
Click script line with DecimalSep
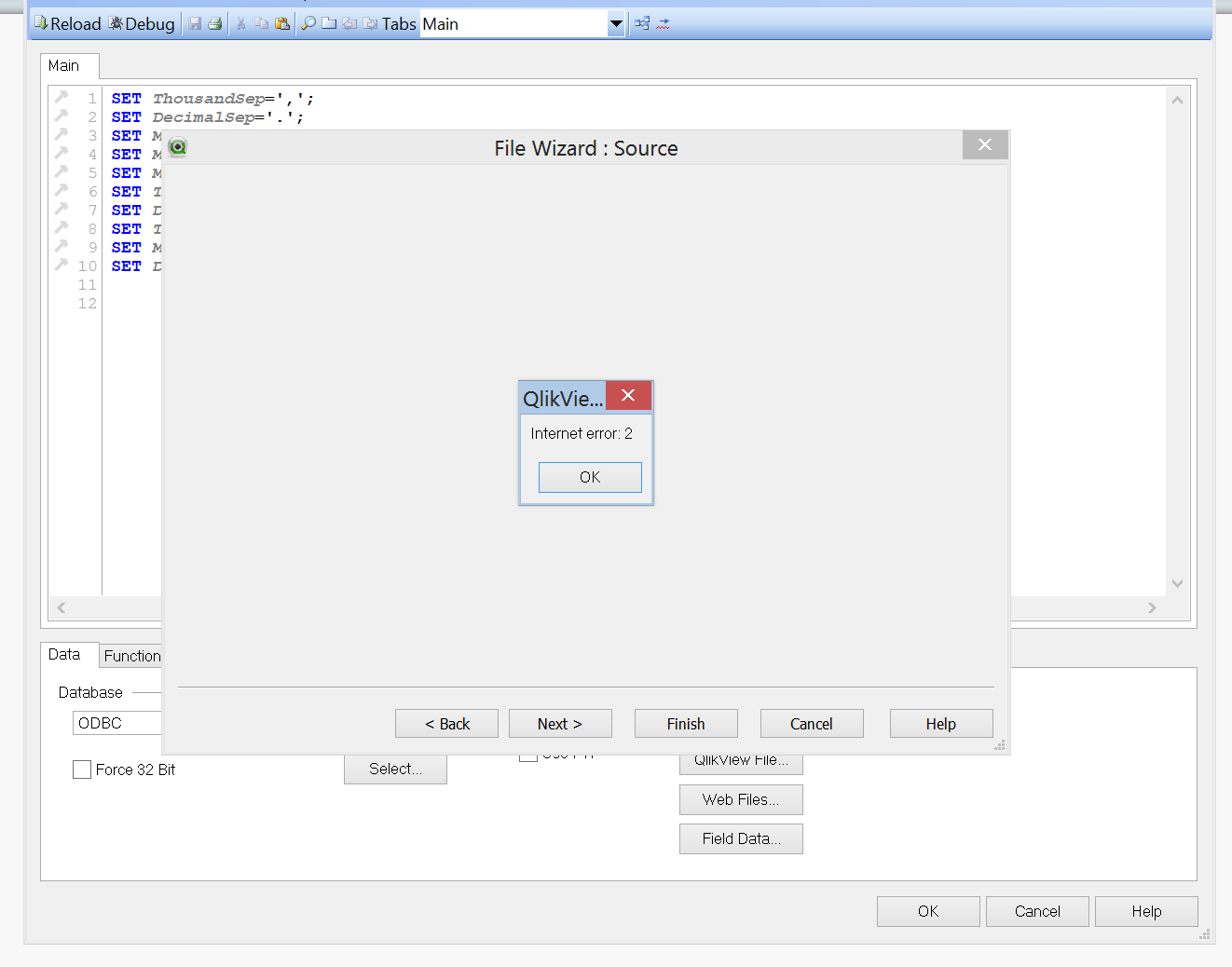tap(207, 117)
